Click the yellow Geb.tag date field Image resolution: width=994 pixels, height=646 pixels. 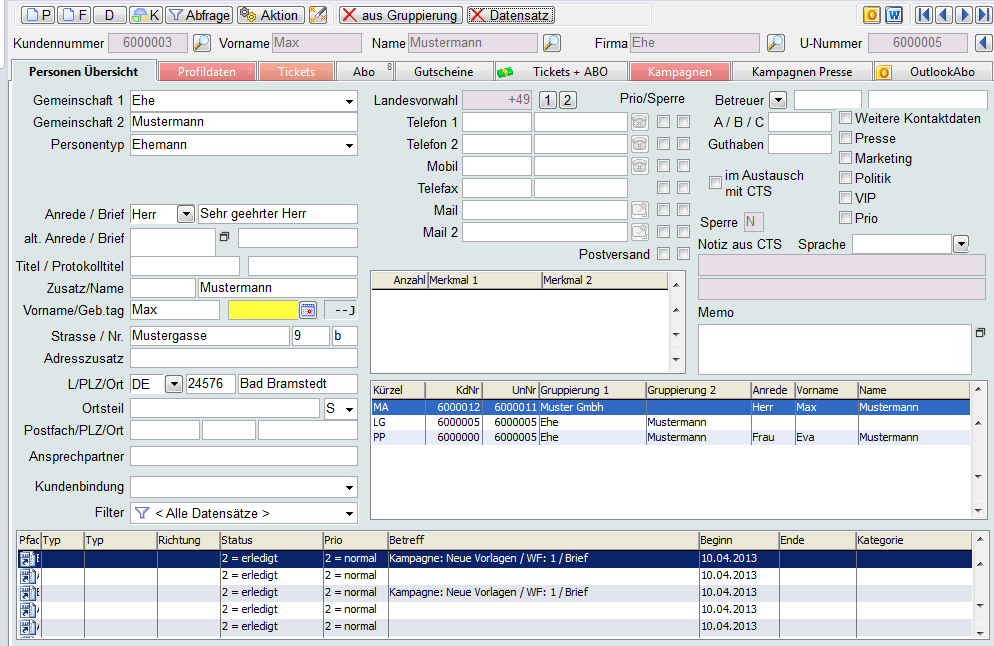click(263, 310)
